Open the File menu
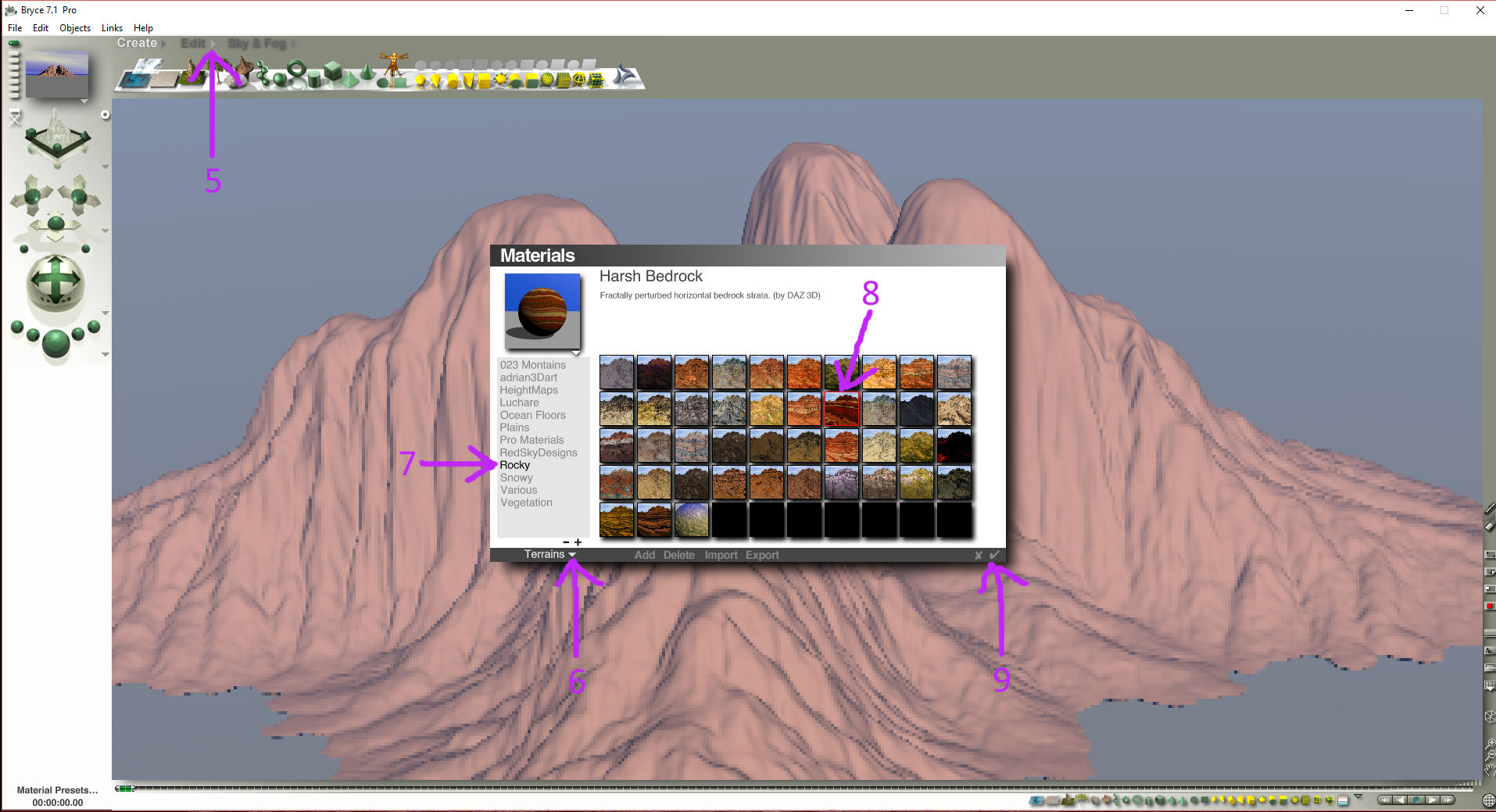 (15, 28)
